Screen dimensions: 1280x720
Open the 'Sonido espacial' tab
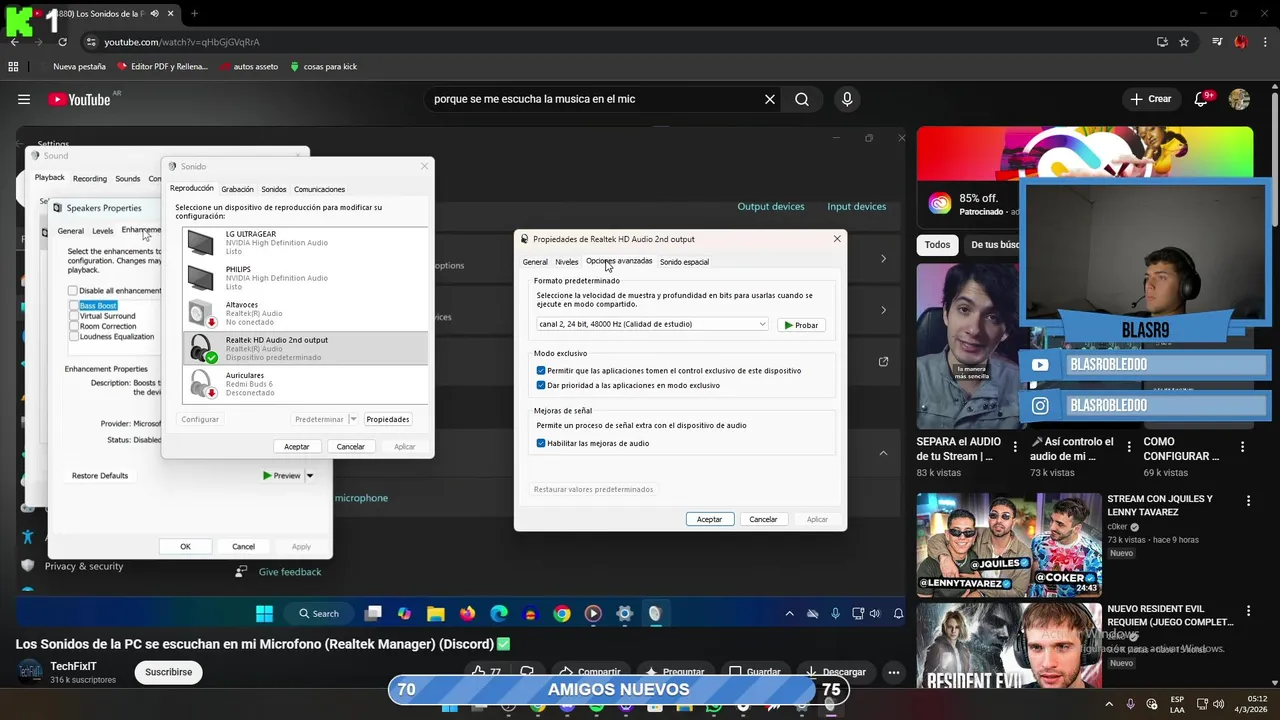coord(684,262)
